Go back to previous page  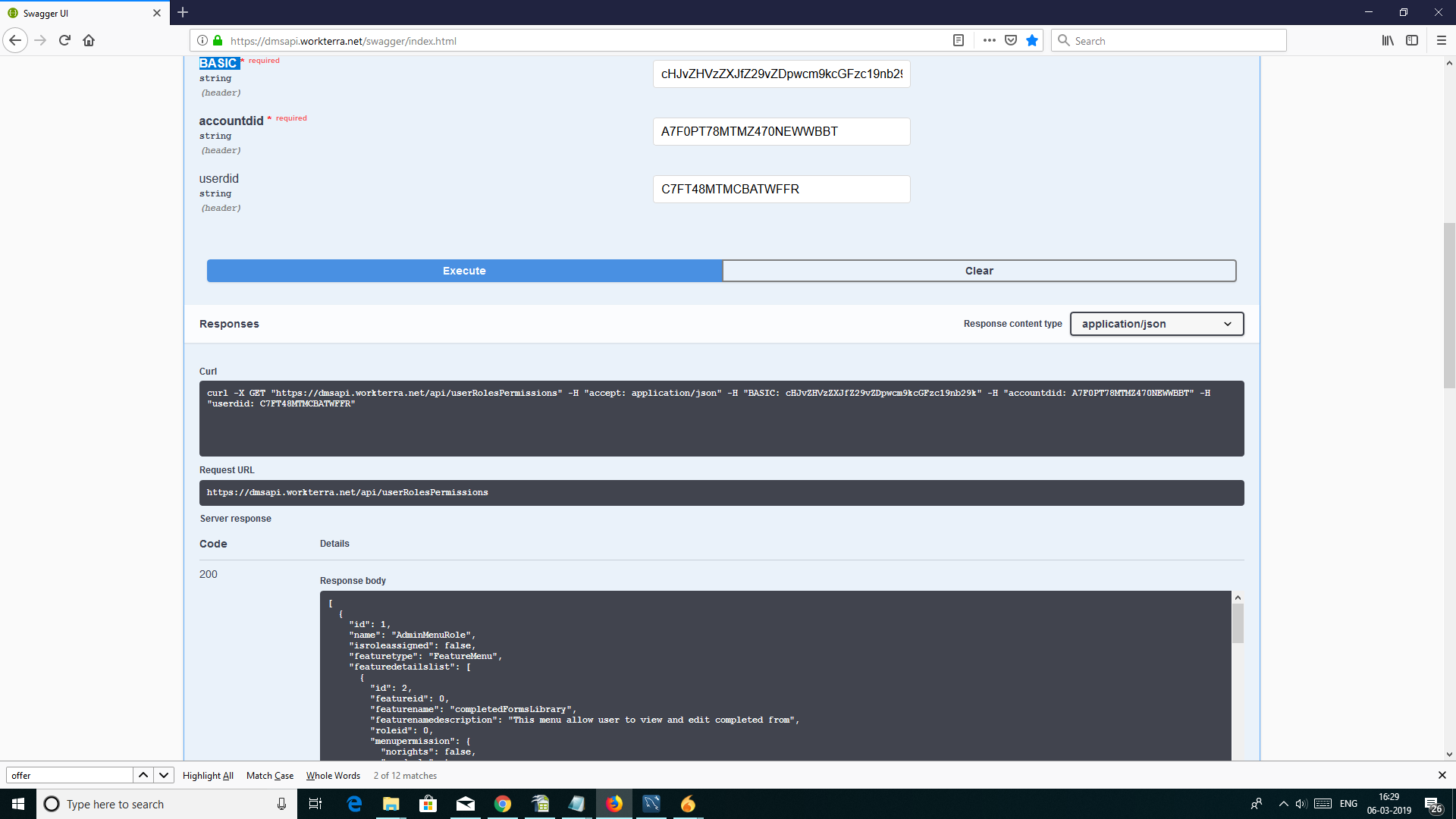pos(15,40)
